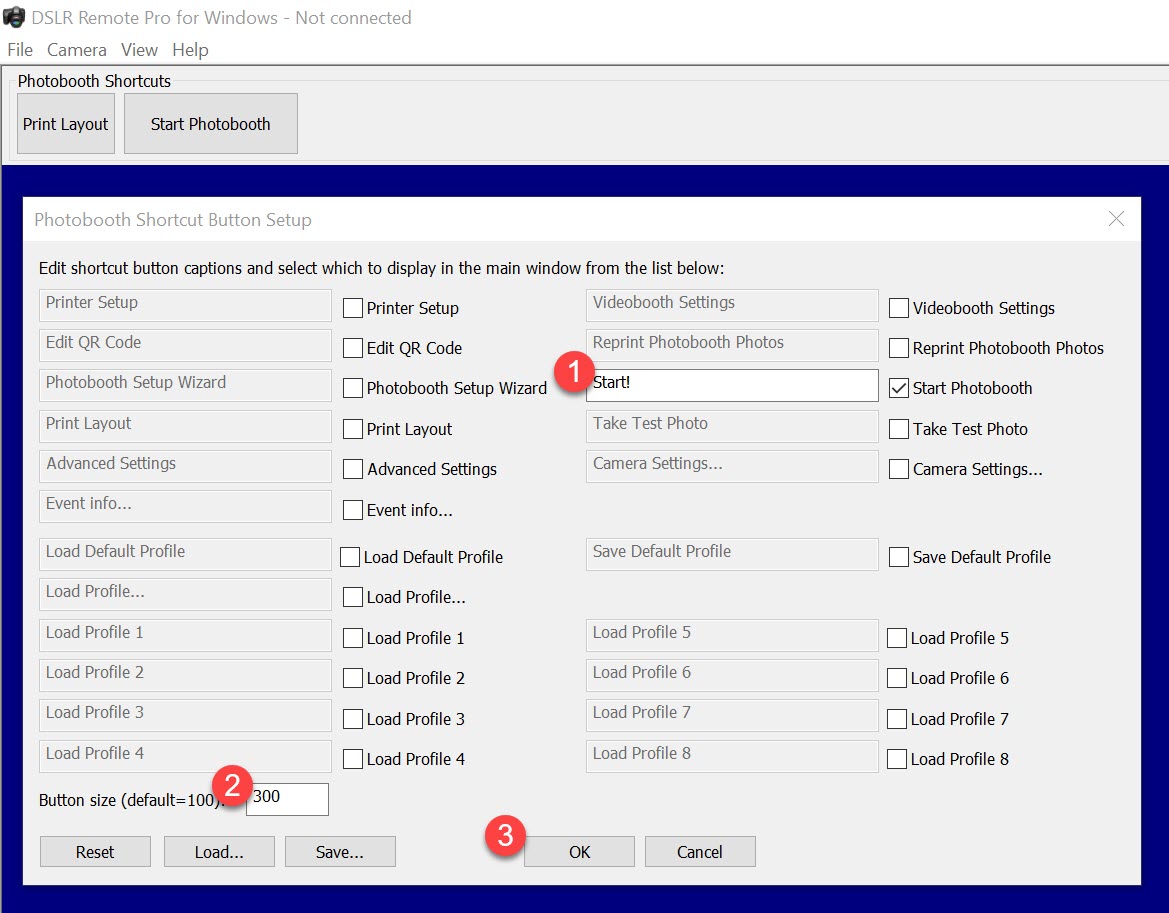Click the Reprint Photobooth Photos caption field

pos(732,345)
